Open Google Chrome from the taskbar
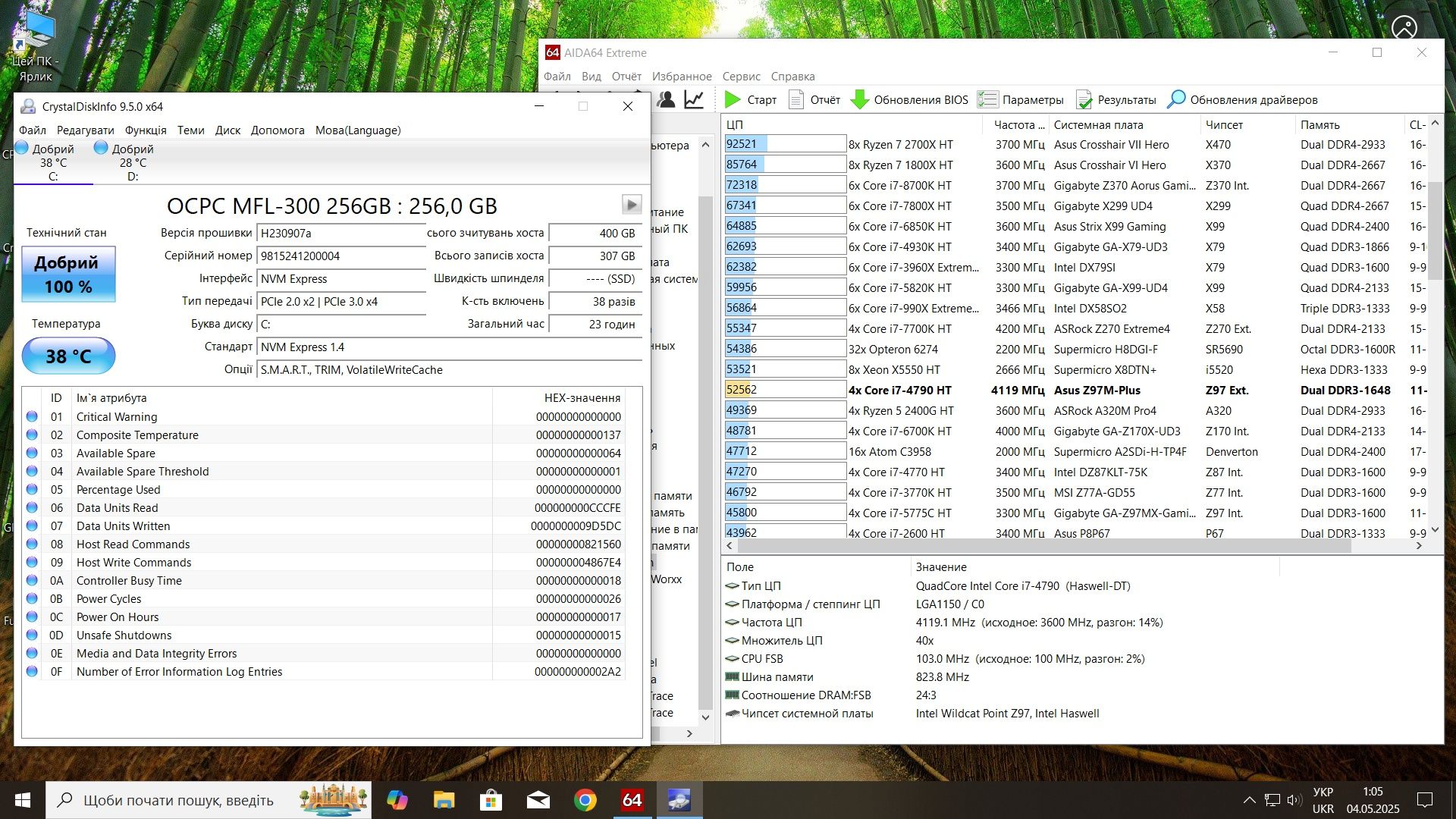Viewport: 1456px width, 819px height. click(x=585, y=800)
